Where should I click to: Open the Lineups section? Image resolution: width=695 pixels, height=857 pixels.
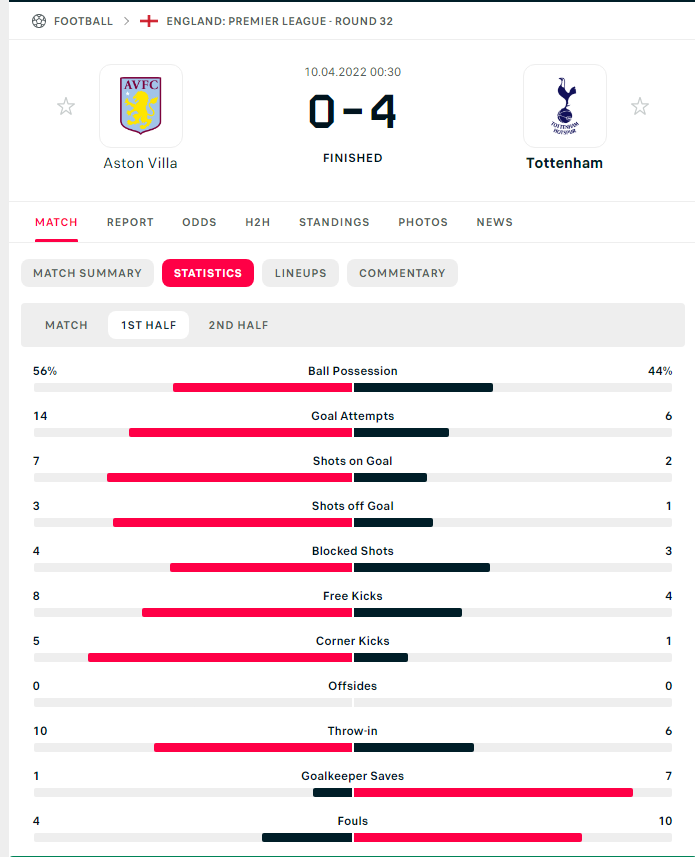click(301, 273)
